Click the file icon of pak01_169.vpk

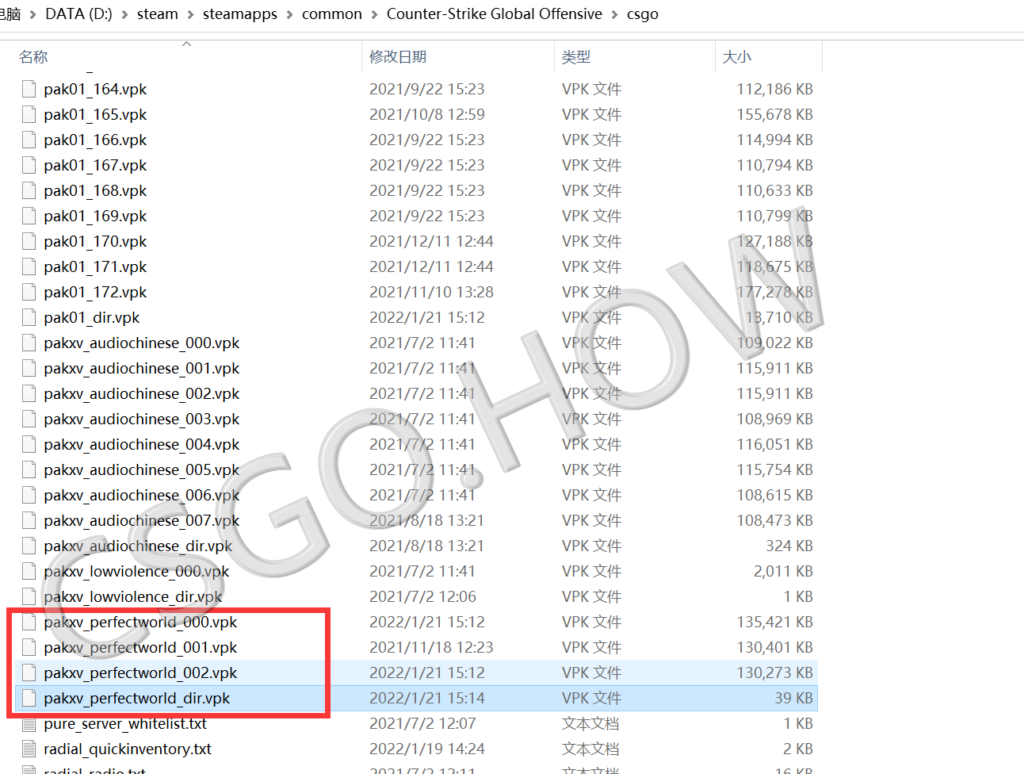(x=29, y=216)
